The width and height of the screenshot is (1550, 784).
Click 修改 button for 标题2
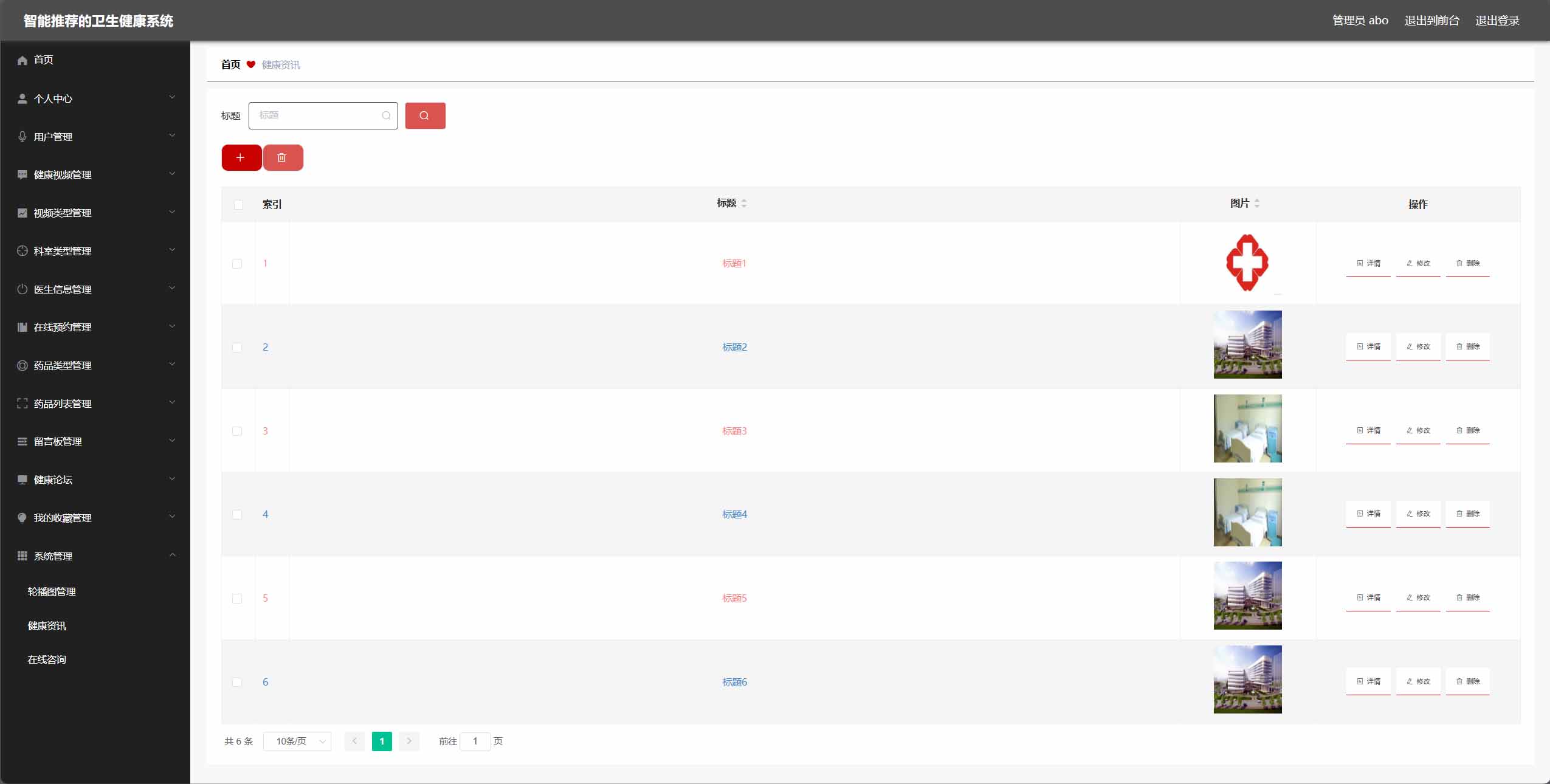[1418, 347]
